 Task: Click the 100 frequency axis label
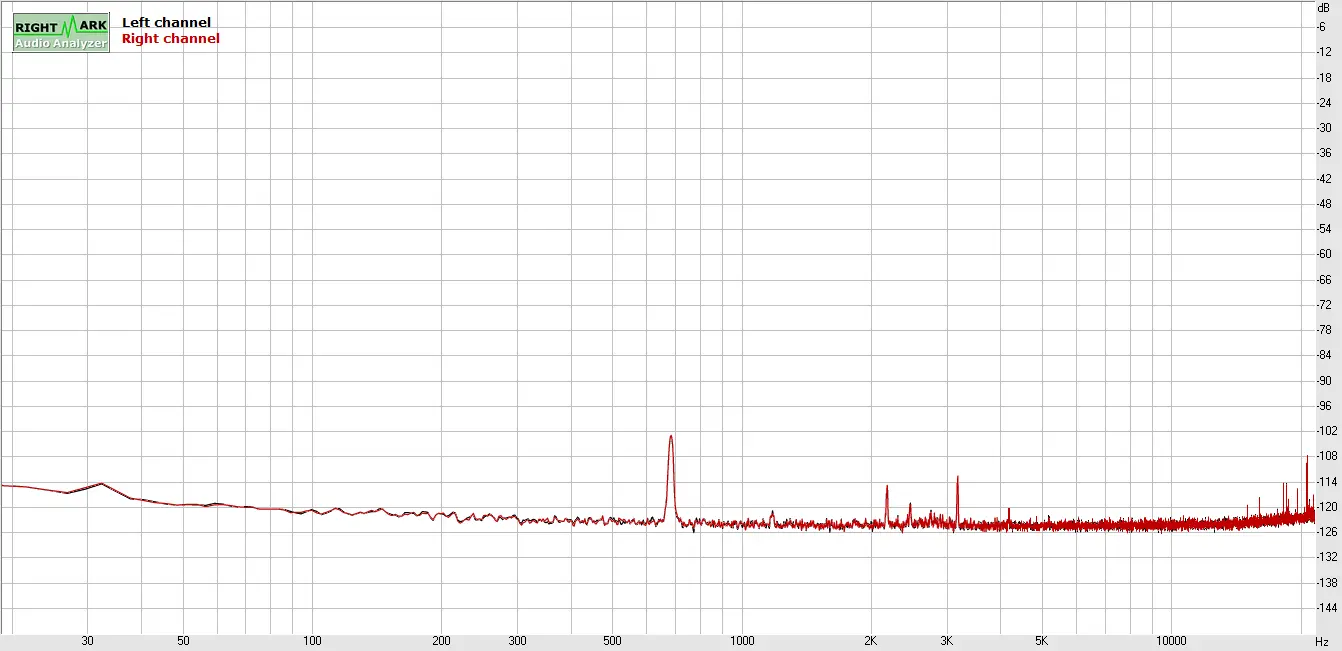coord(312,641)
